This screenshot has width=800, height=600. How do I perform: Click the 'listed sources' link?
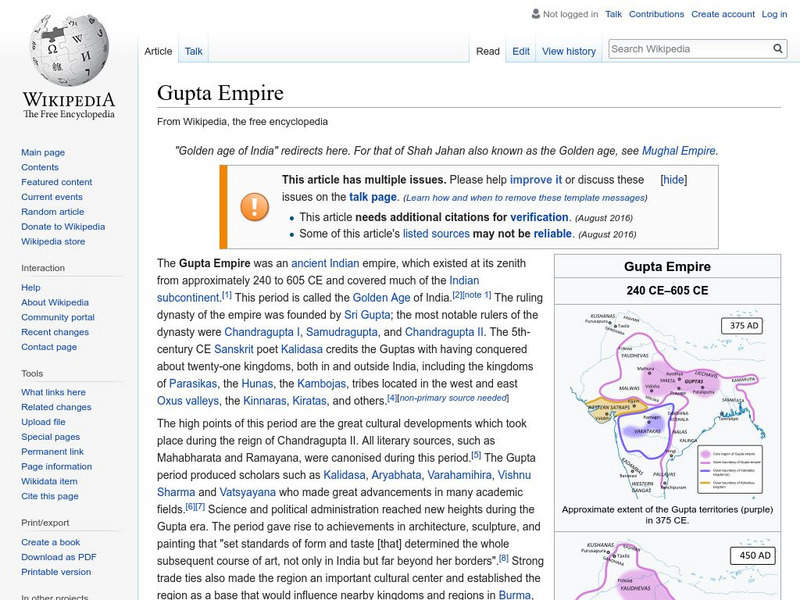(x=436, y=234)
